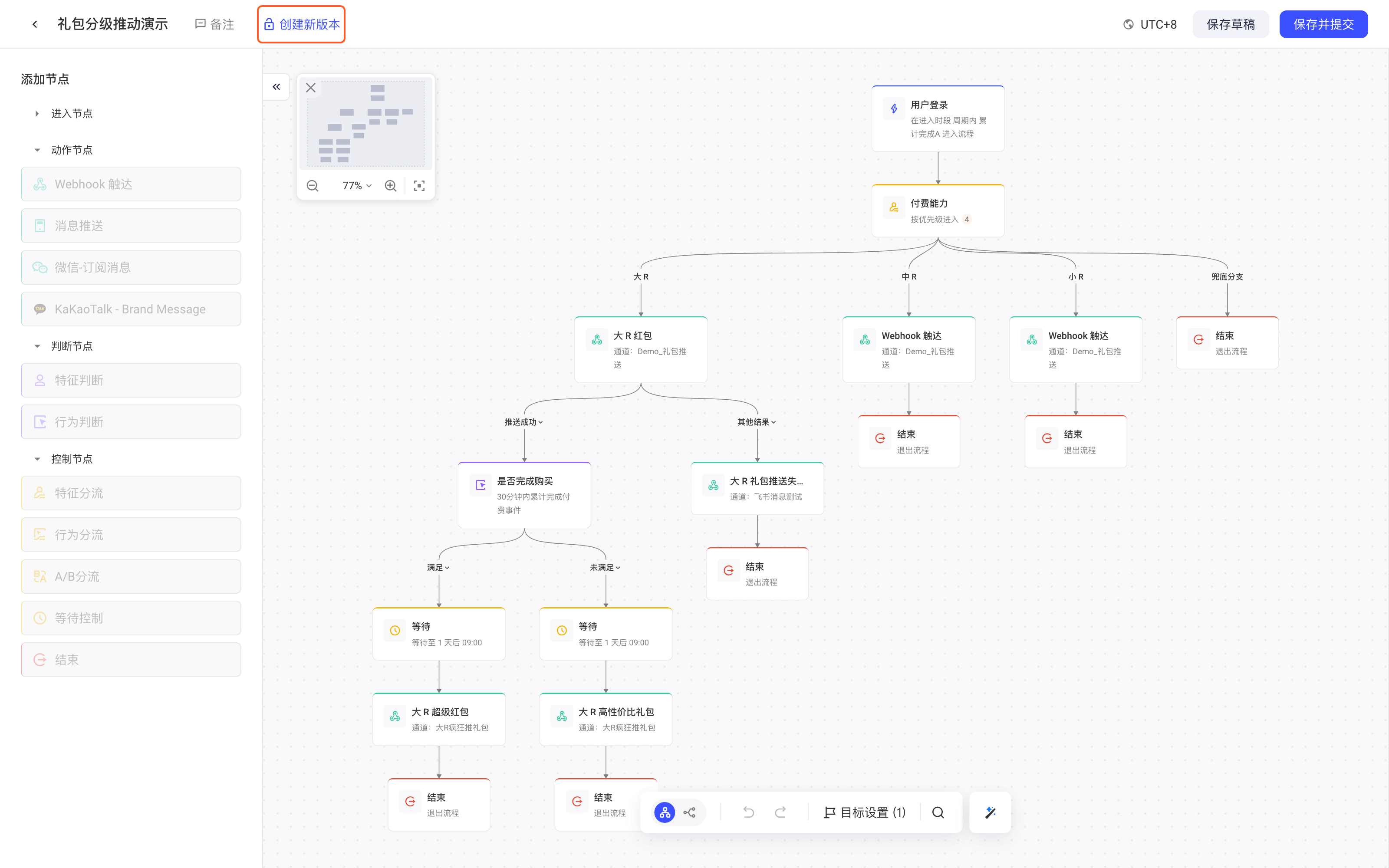1389x868 pixels.
Task: Open the 备注 notes button
Action: [215, 24]
